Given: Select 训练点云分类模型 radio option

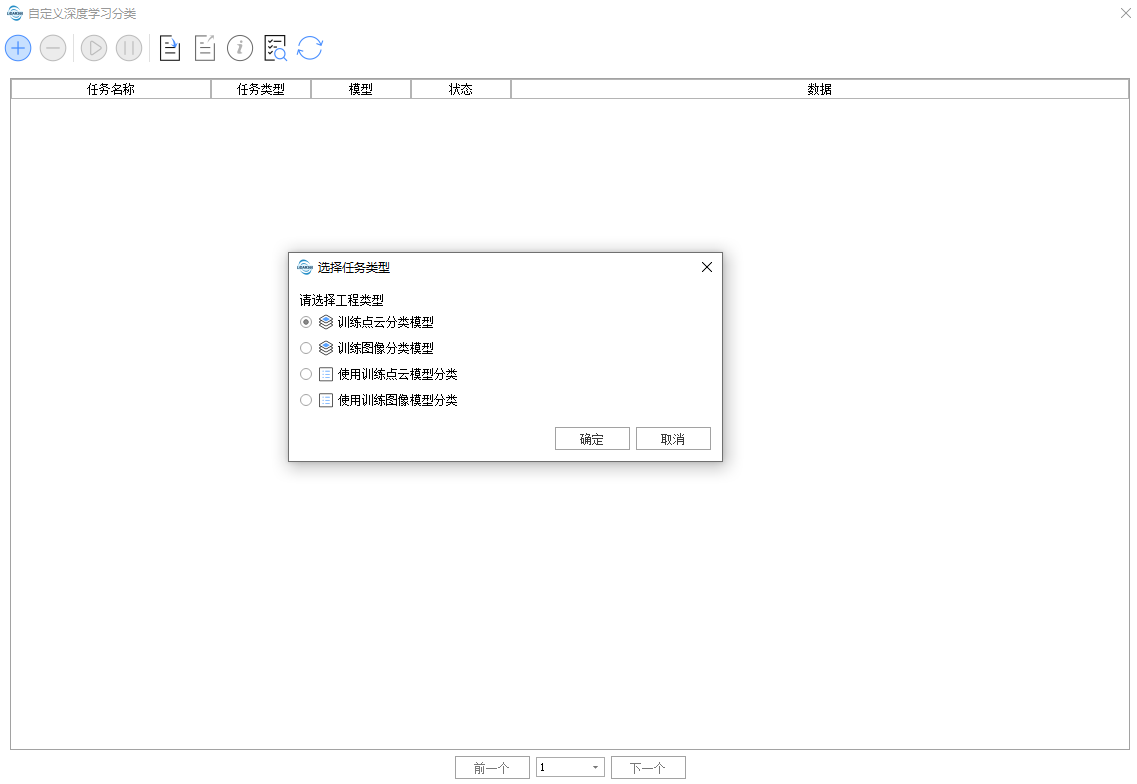Looking at the screenshot, I should pyautogui.click(x=306, y=322).
